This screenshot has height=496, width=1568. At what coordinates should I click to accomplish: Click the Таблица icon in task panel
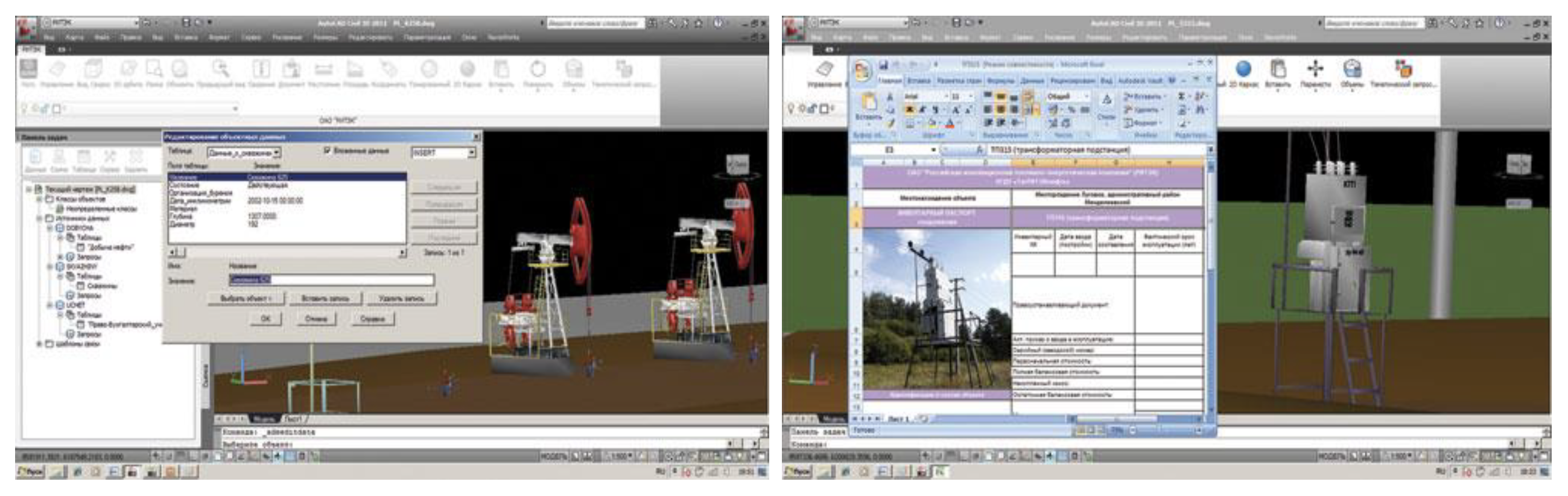(84, 157)
